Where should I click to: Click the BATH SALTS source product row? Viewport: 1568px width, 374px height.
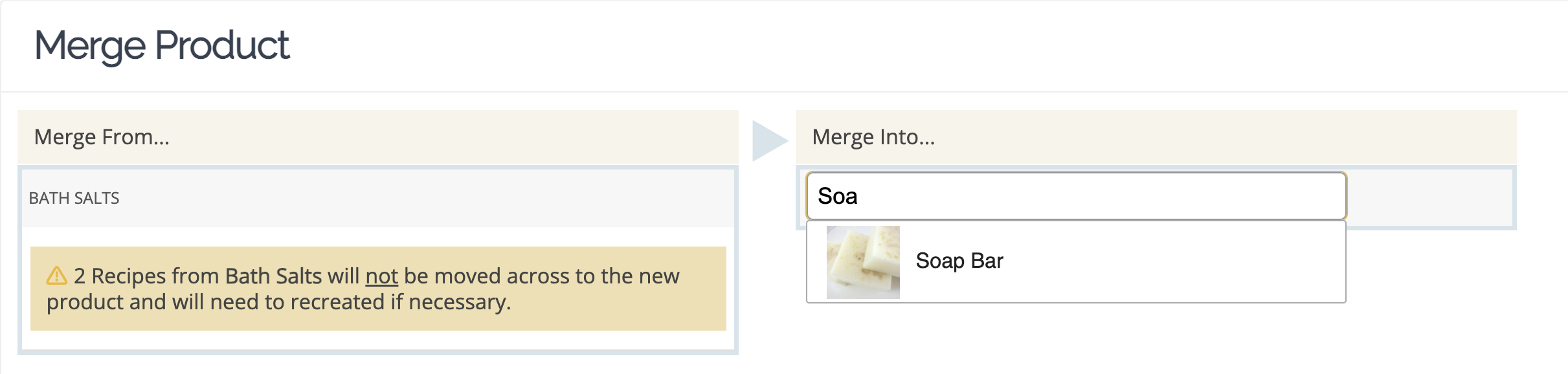378,198
